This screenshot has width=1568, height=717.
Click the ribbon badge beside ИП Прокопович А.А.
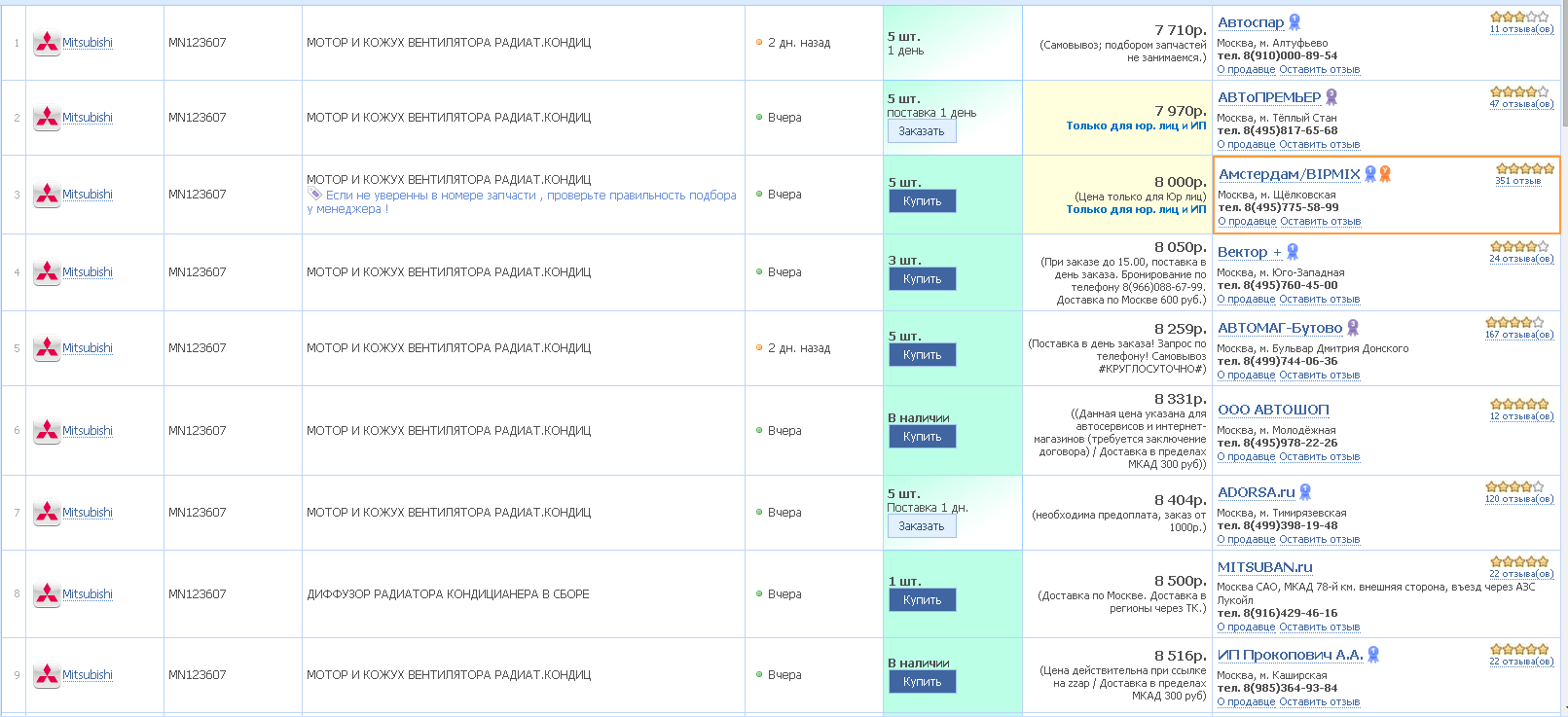(x=1373, y=655)
